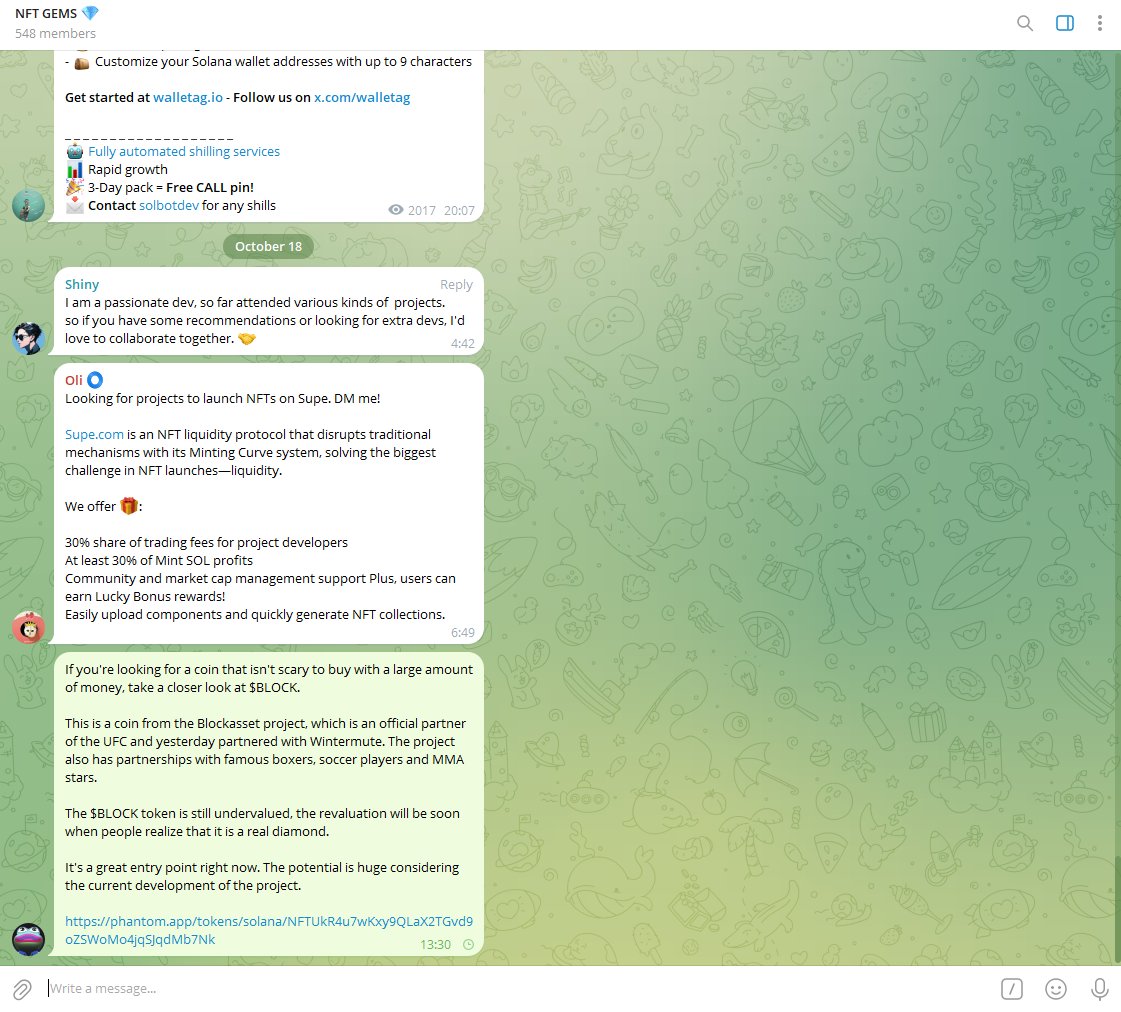Click the robot emoji before shilling services
The image size is (1121, 1012).
[75, 152]
